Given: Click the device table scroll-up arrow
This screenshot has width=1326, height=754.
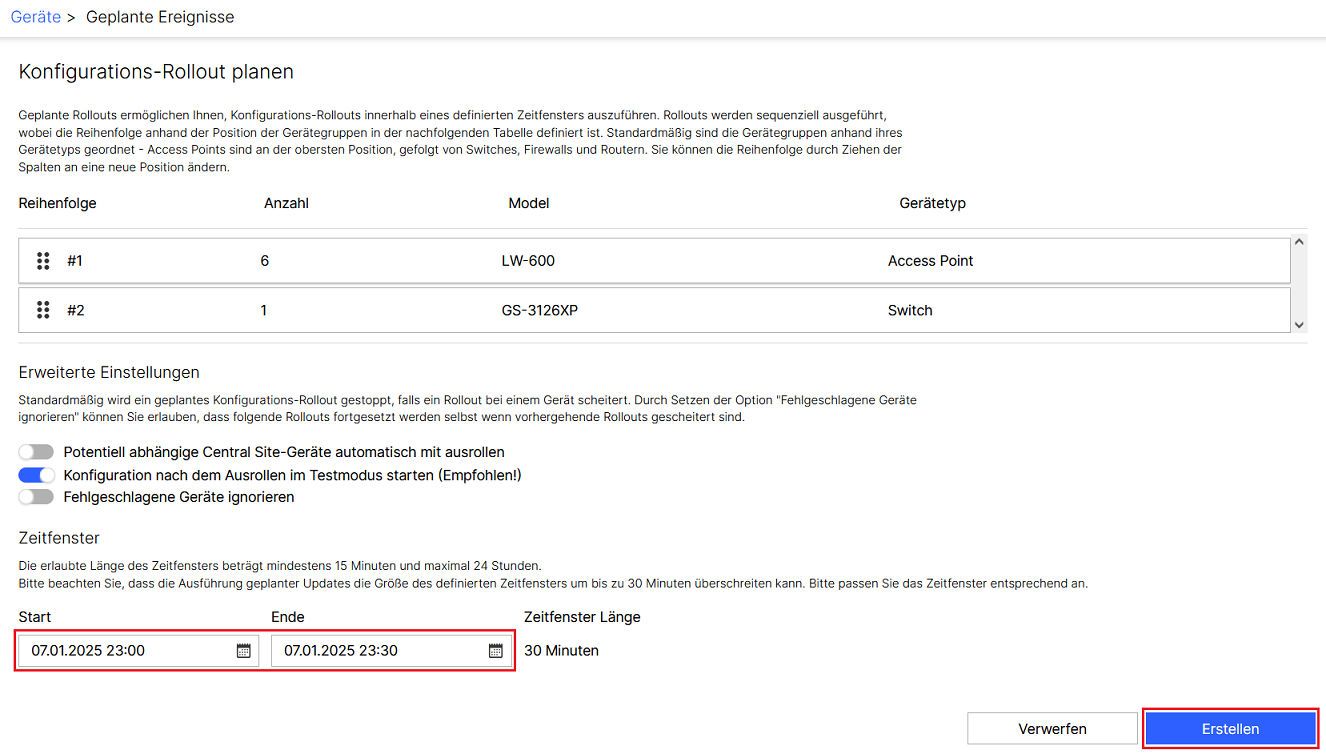Looking at the screenshot, I should [x=1299, y=242].
